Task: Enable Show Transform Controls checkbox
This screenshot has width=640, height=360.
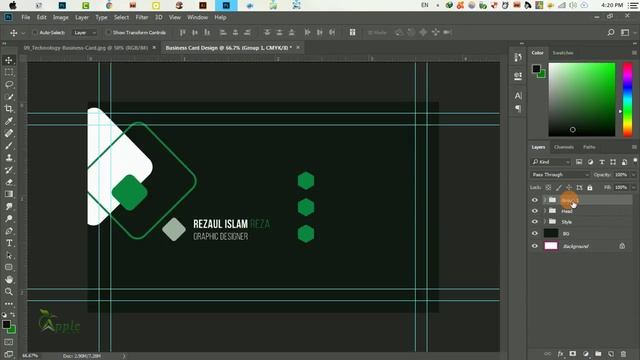Action: point(109,33)
